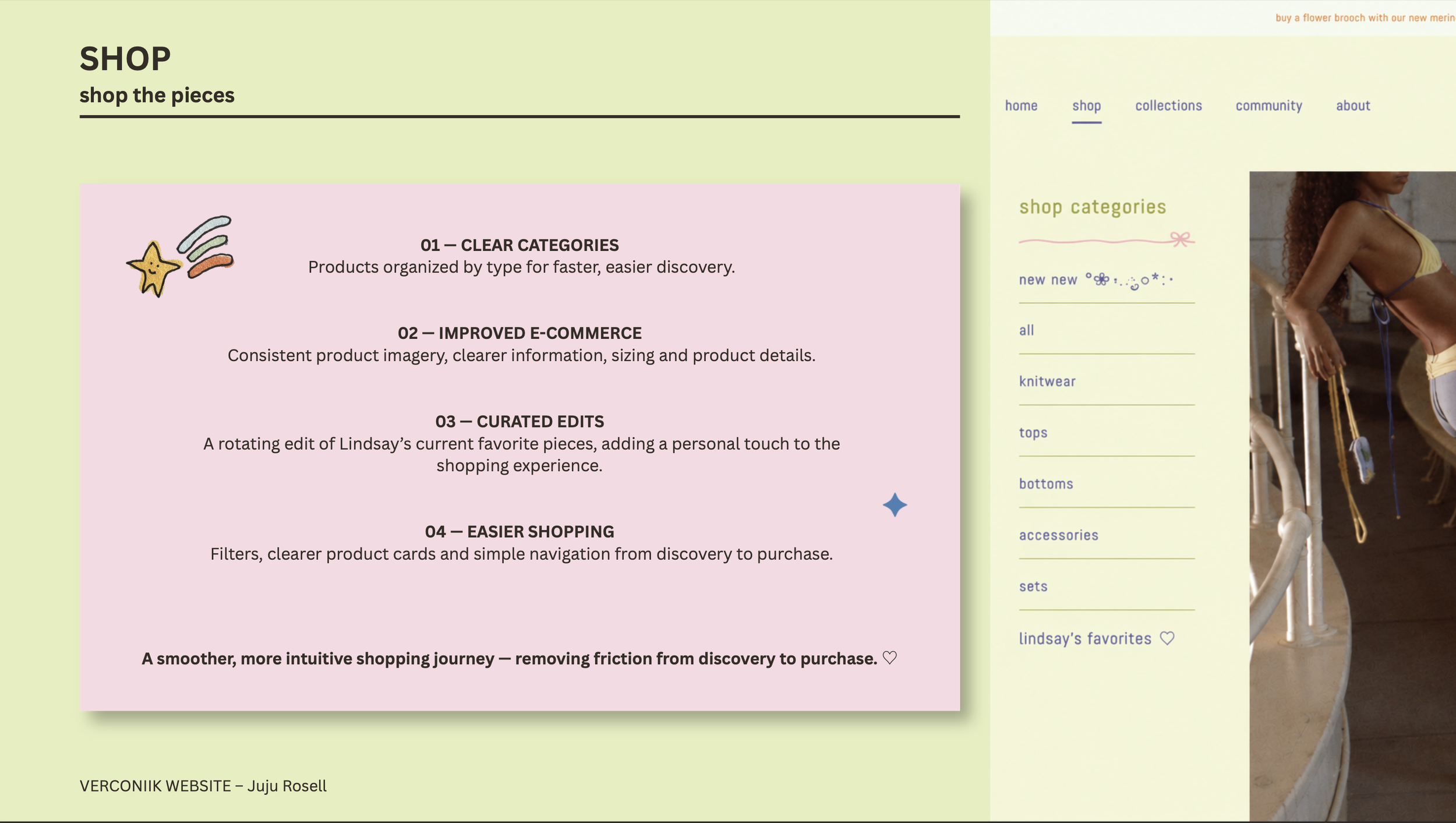The width and height of the screenshot is (1456, 823).
Task: Click the 'shop the pieces' subtitle
Action: click(157, 95)
